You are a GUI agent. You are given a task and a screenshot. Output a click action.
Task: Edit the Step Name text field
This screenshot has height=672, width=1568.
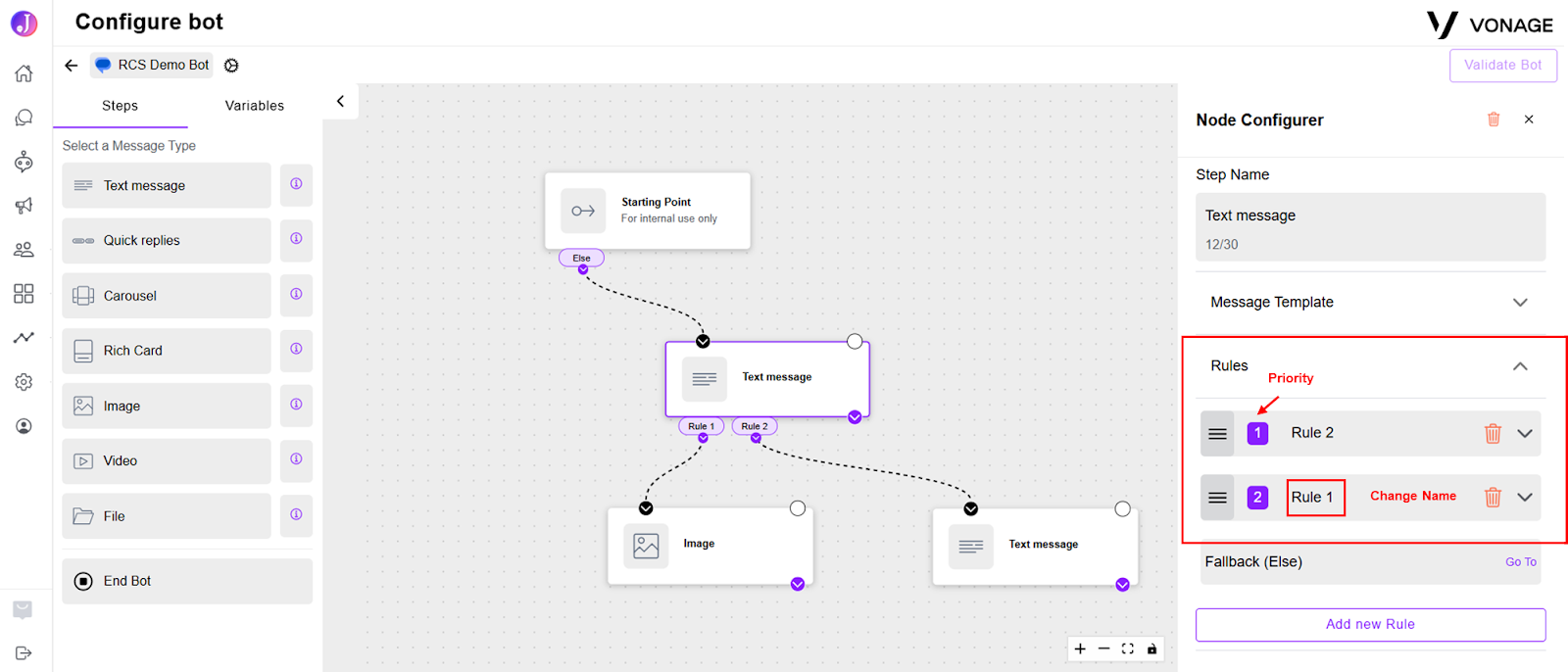click(1370, 226)
